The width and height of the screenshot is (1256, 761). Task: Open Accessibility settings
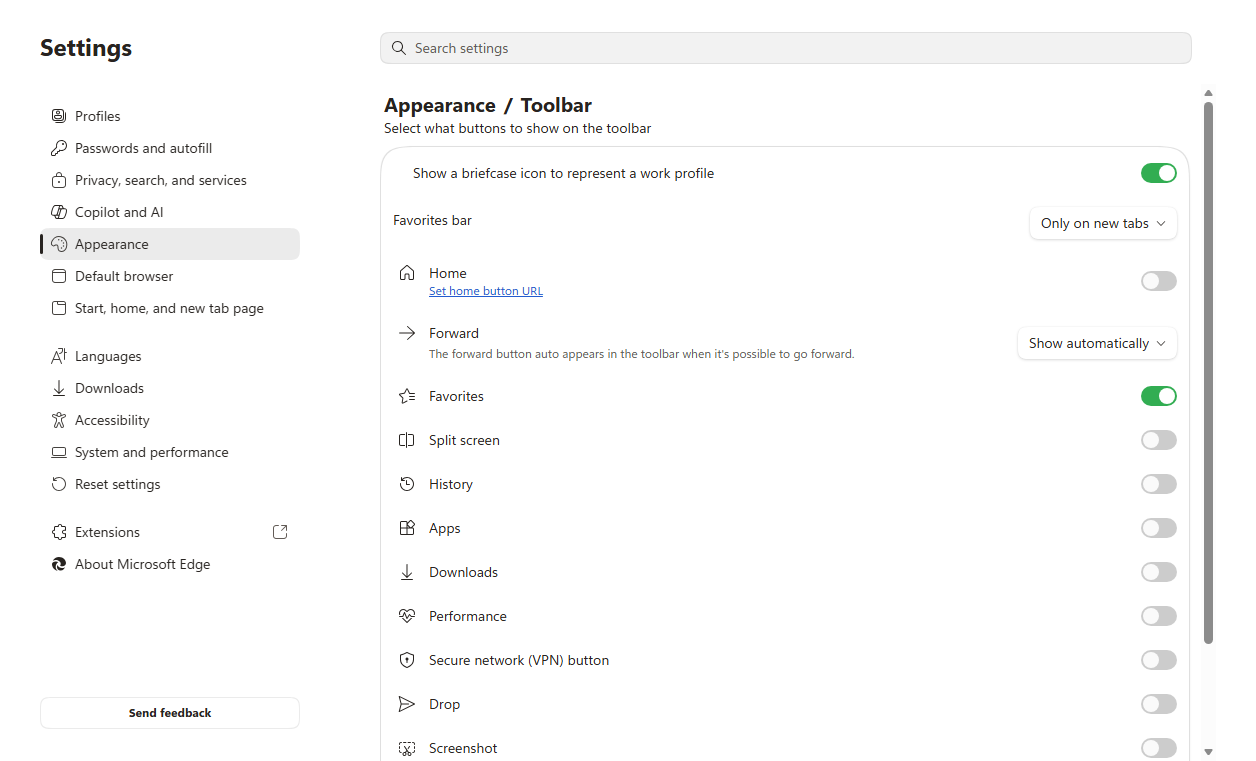[170, 420]
